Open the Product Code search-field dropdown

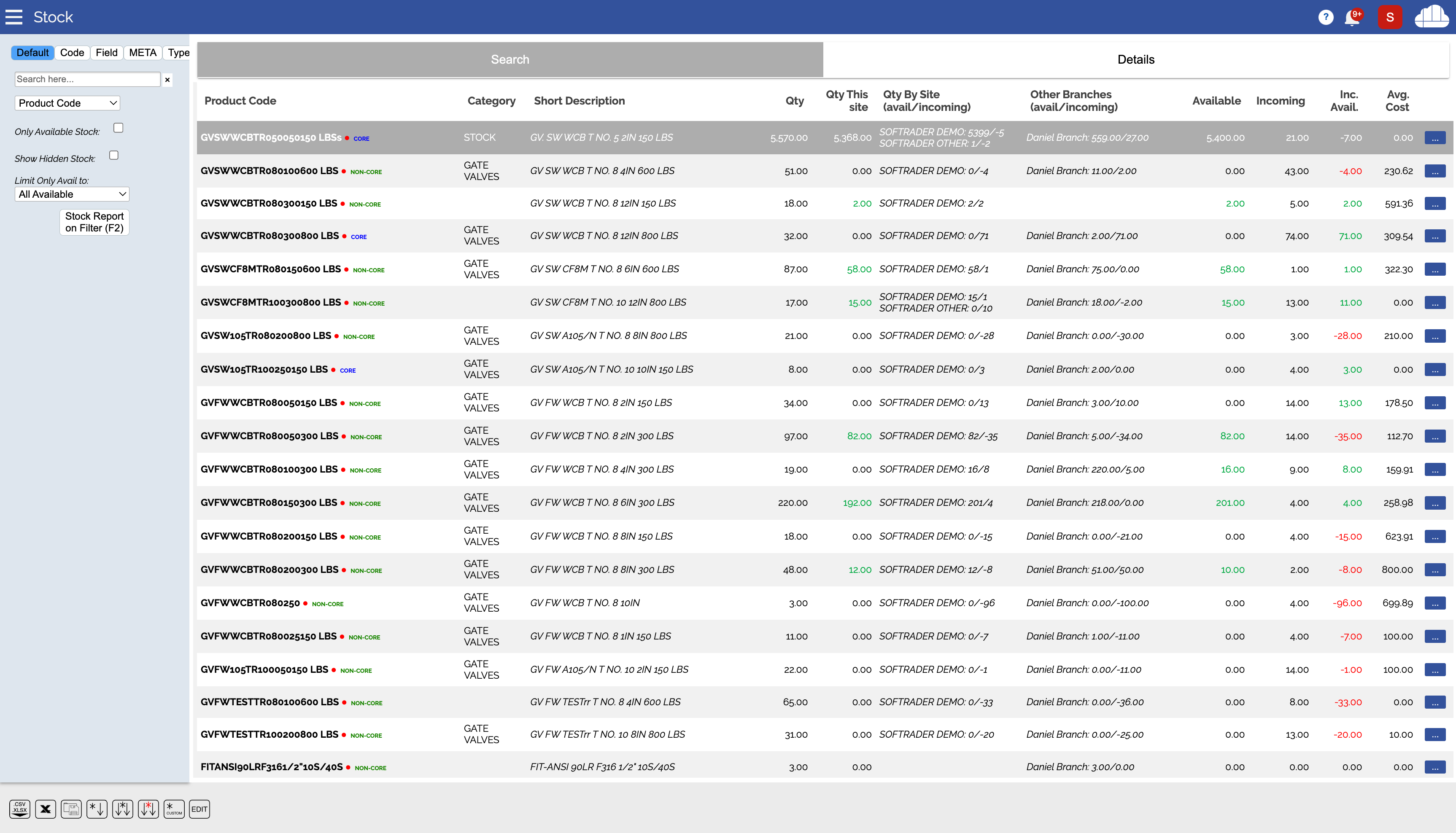[x=67, y=103]
